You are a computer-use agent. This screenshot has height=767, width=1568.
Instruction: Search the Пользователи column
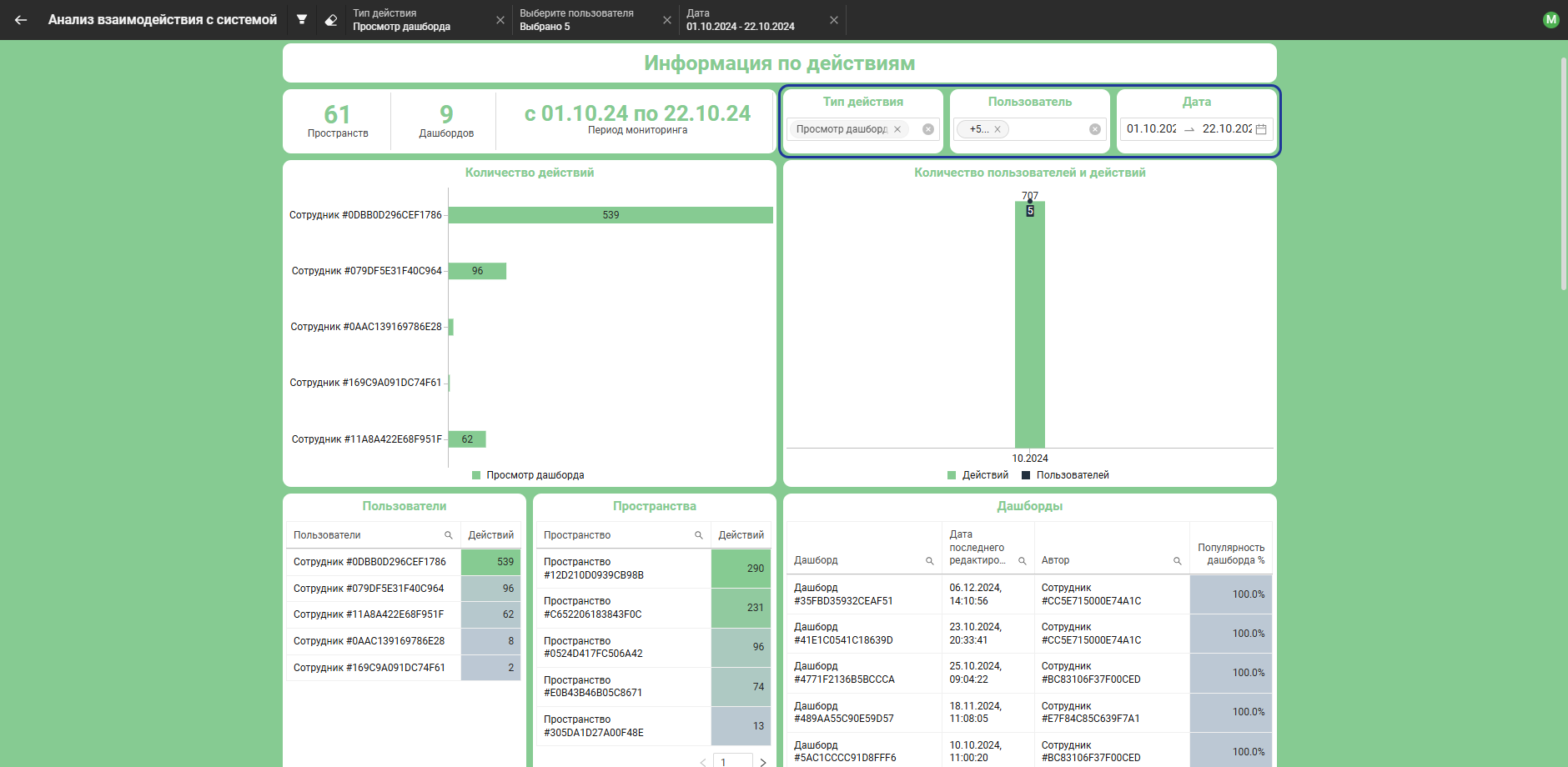pos(449,535)
